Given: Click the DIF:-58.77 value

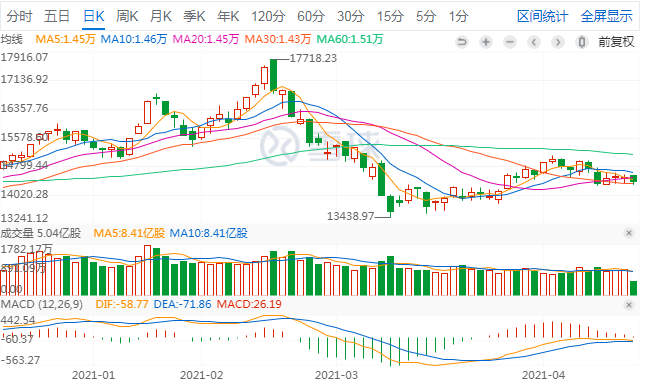Looking at the screenshot, I should coord(122,304).
